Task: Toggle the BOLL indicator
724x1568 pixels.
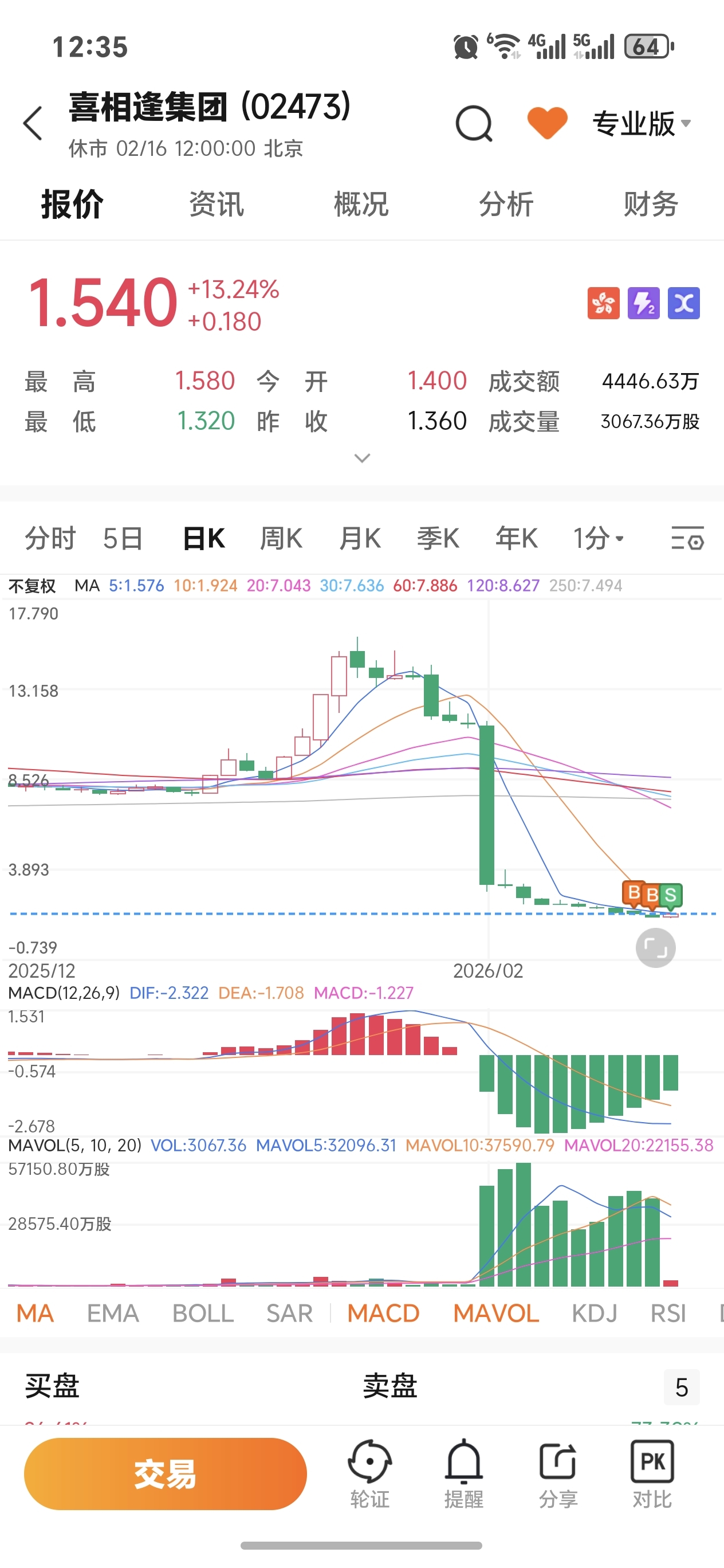Action: pos(203,1313)
